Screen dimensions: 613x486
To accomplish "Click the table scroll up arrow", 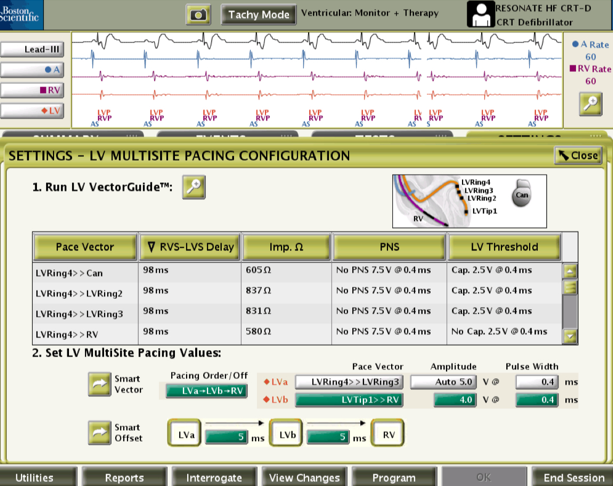I will pos(570,271).
